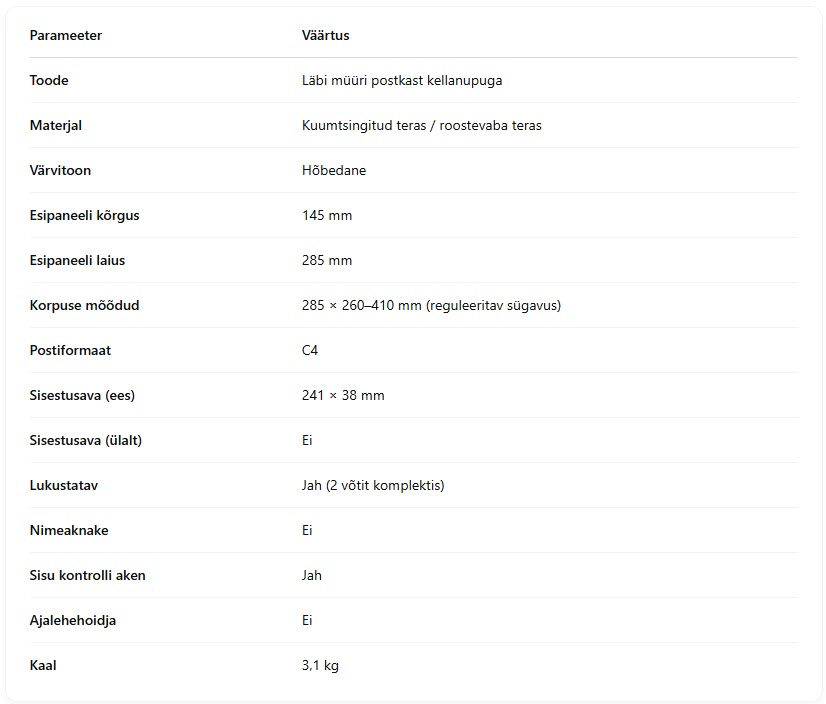Click the Sisu kontrolli aken label

[x=87, y=575]
